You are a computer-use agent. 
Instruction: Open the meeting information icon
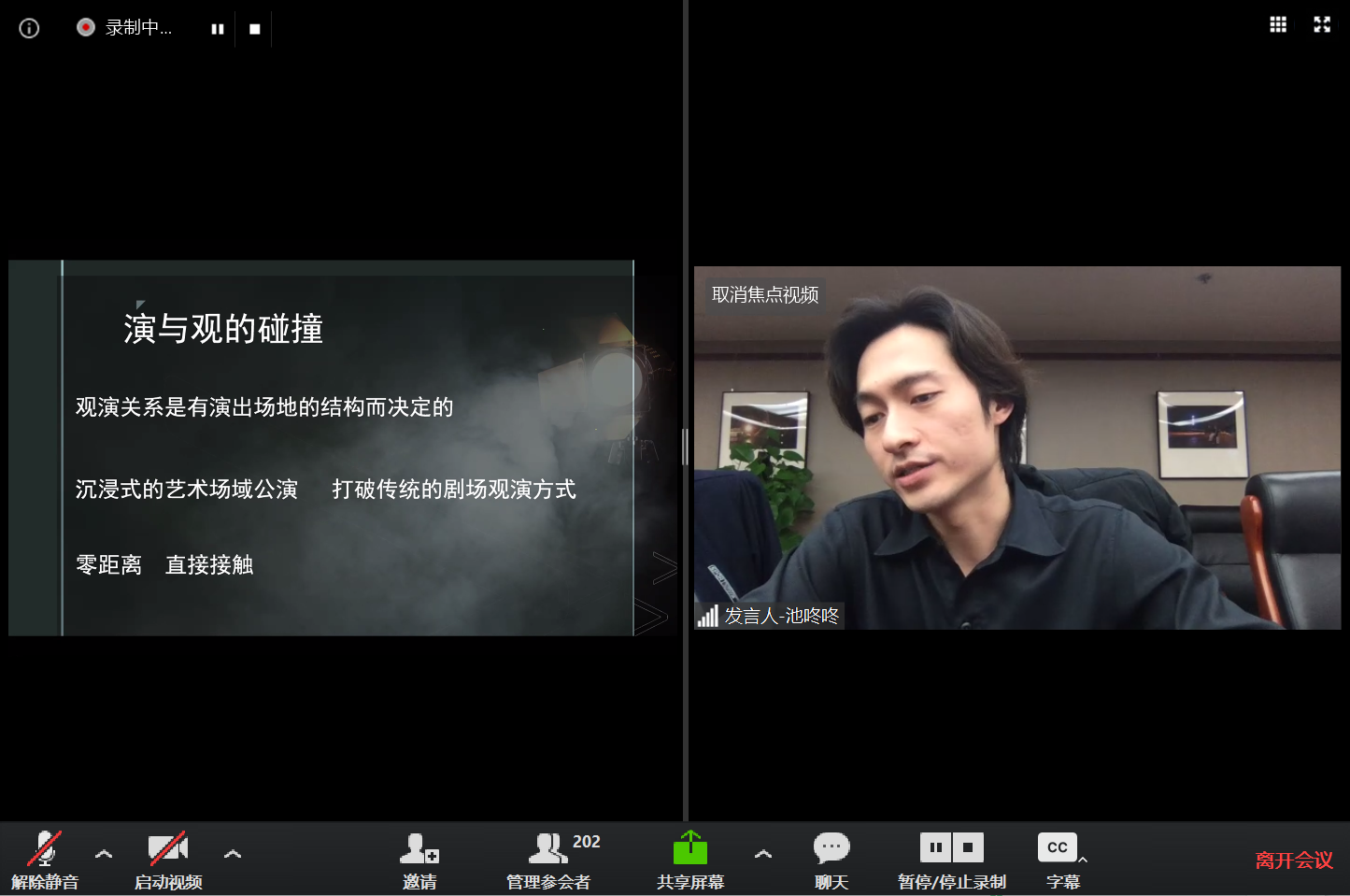[x=29, y=28]
